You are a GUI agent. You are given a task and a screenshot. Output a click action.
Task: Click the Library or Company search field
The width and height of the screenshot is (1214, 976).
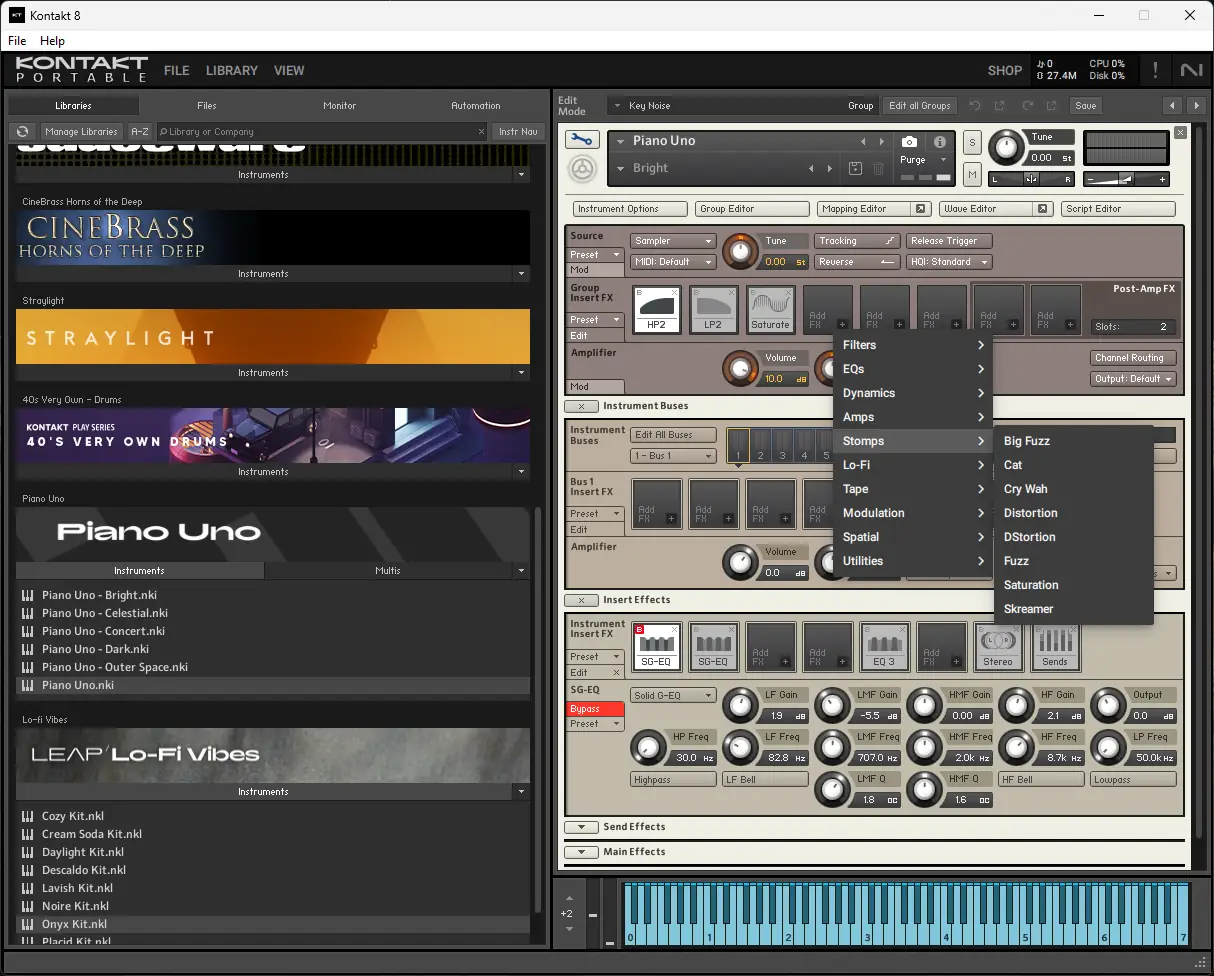[x=322, y=131]
